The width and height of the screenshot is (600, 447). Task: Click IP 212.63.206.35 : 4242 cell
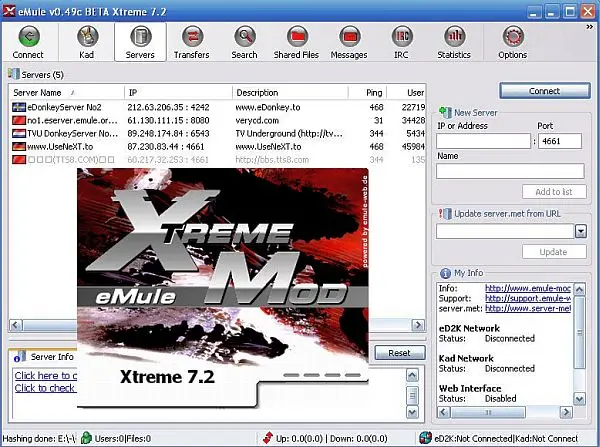[168, 107]
